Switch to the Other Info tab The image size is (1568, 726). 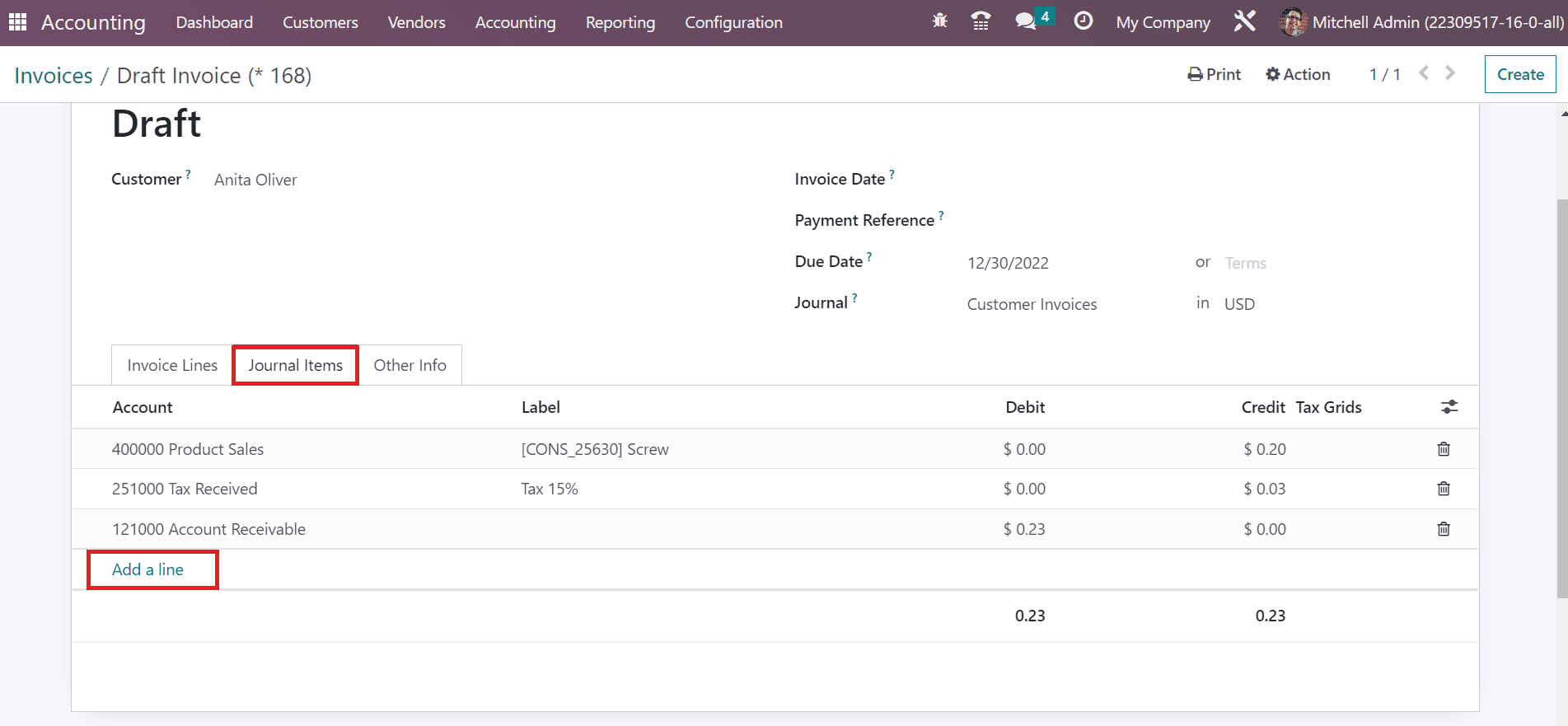click(x=410, y=365)
